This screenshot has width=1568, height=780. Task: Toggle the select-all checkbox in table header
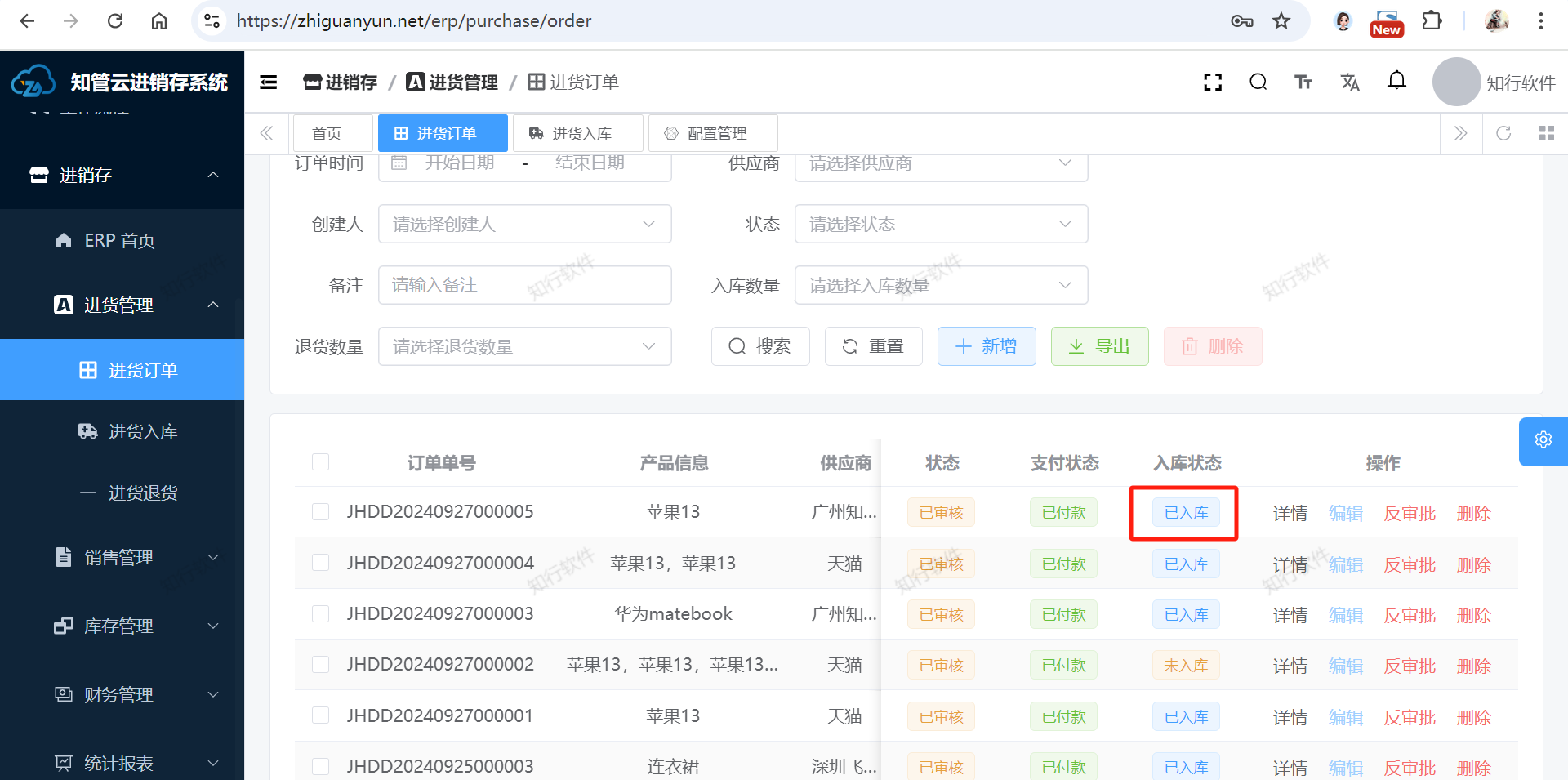pos(320,462)
